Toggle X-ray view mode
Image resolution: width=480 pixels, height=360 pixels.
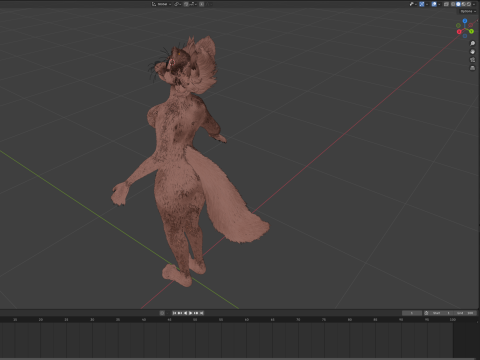click(446, 4)
